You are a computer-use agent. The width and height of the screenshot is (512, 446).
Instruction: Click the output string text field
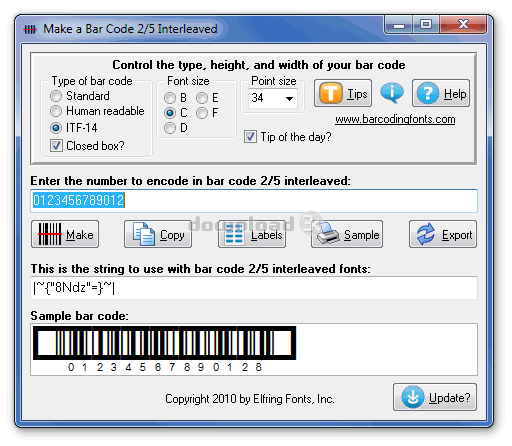tap(254, 288)
